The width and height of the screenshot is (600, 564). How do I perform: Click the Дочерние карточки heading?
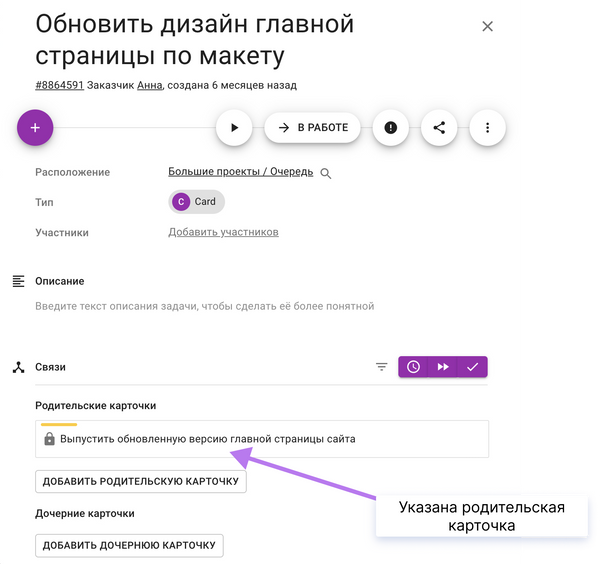point(85,513)
